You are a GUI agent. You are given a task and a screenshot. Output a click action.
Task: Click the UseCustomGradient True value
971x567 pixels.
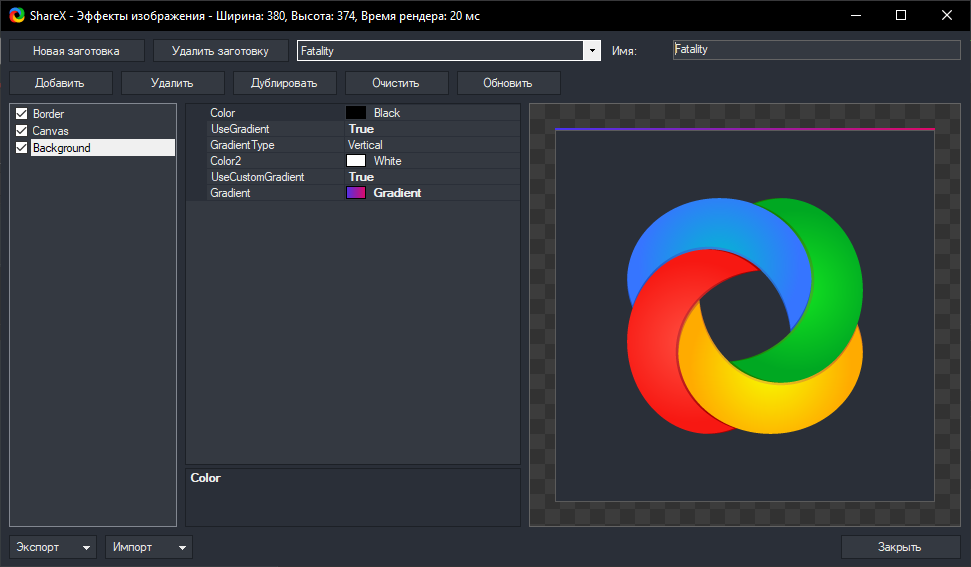click(361, 177)
